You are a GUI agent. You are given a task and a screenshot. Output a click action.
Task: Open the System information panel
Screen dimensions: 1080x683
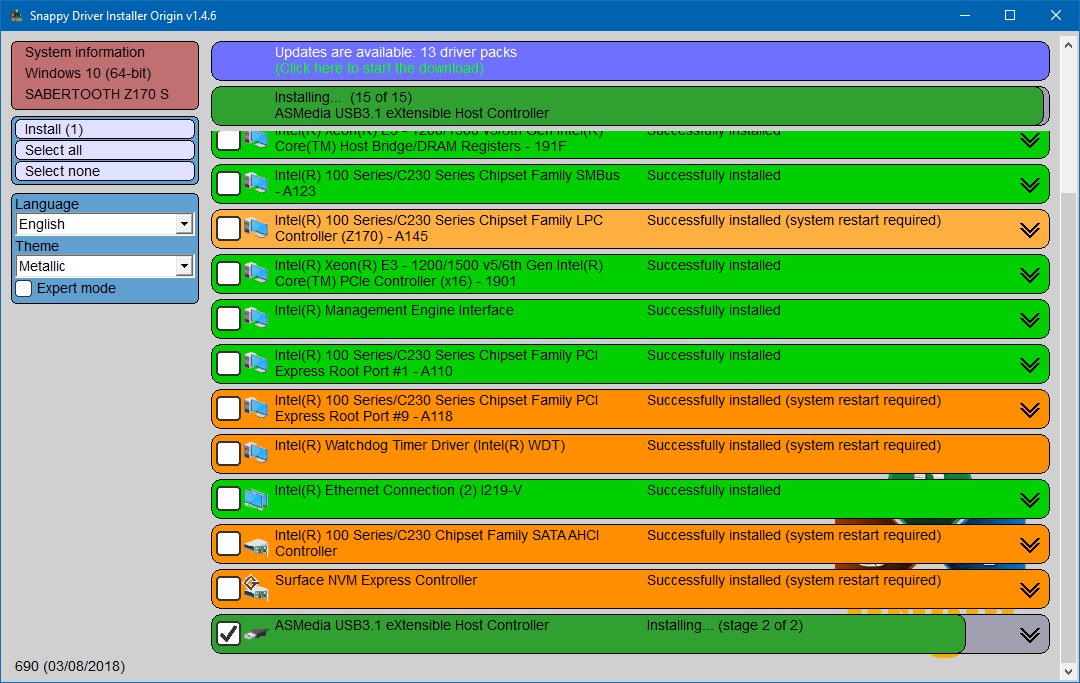click(105, 75)
